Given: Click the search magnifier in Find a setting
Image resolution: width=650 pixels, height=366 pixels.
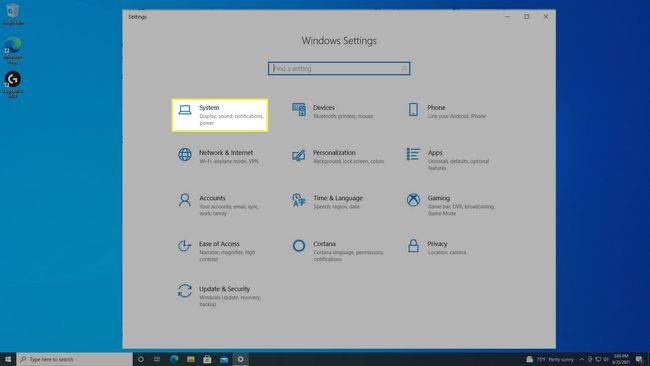Looking at the screenshot, I should coord(404,68).
